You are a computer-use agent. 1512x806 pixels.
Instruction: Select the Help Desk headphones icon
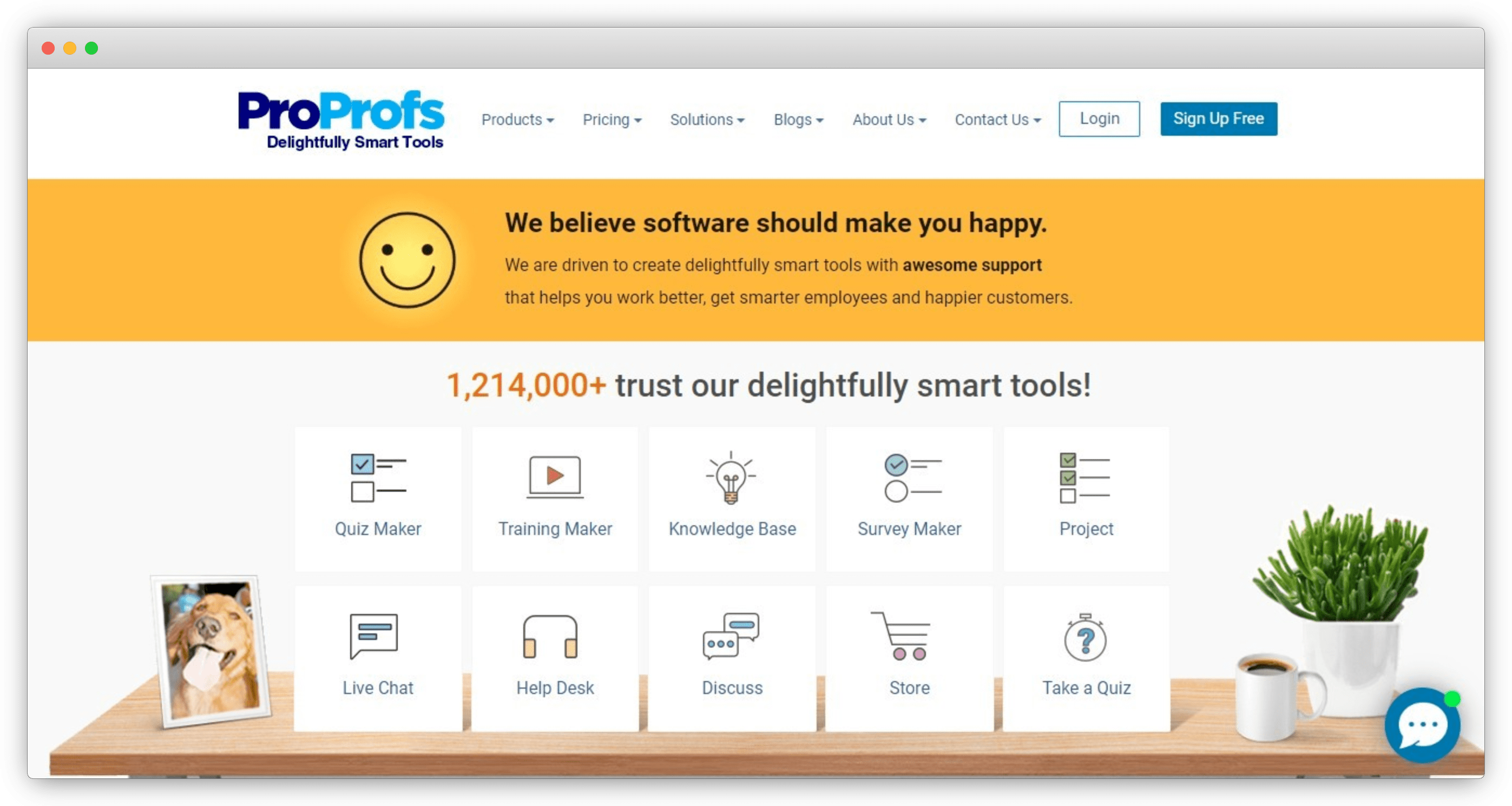pos(550,637)
